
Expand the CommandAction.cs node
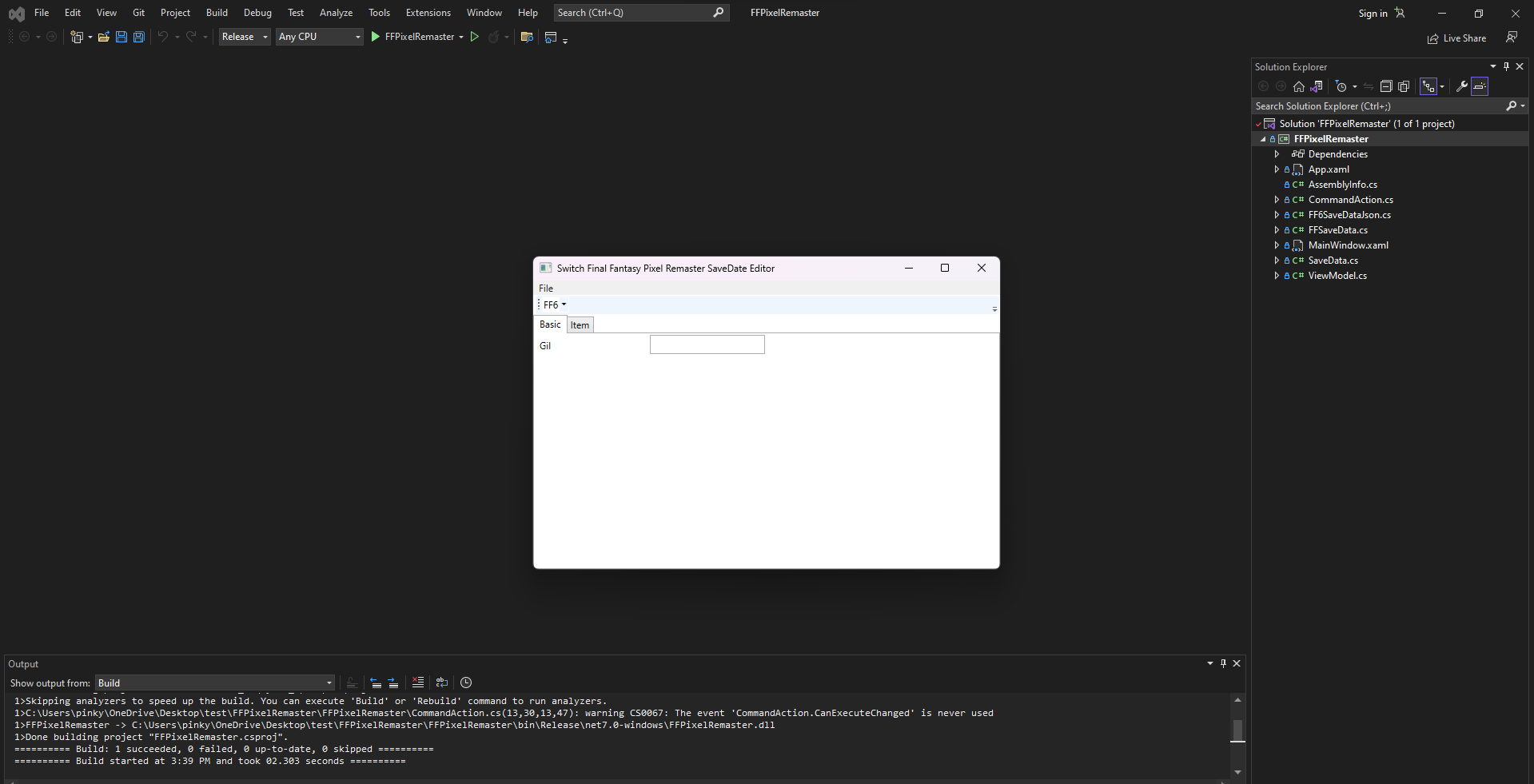[1277, 199]
